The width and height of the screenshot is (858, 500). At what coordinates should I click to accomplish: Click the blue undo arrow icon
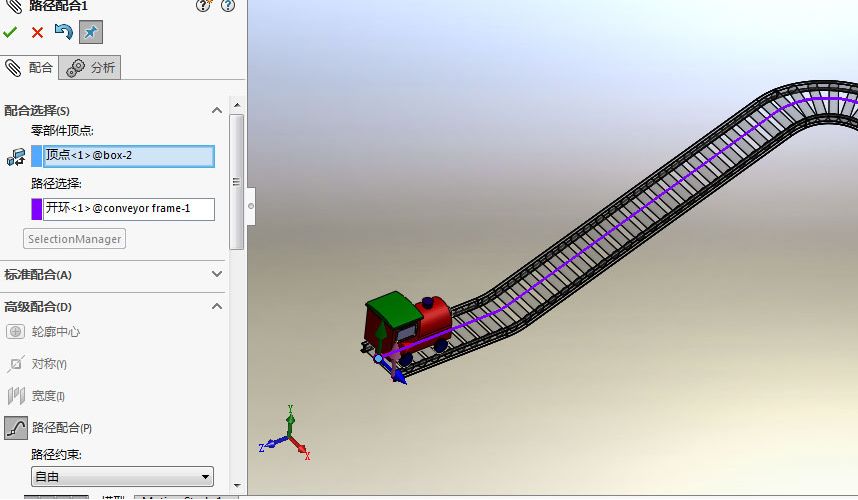point(63,32)
